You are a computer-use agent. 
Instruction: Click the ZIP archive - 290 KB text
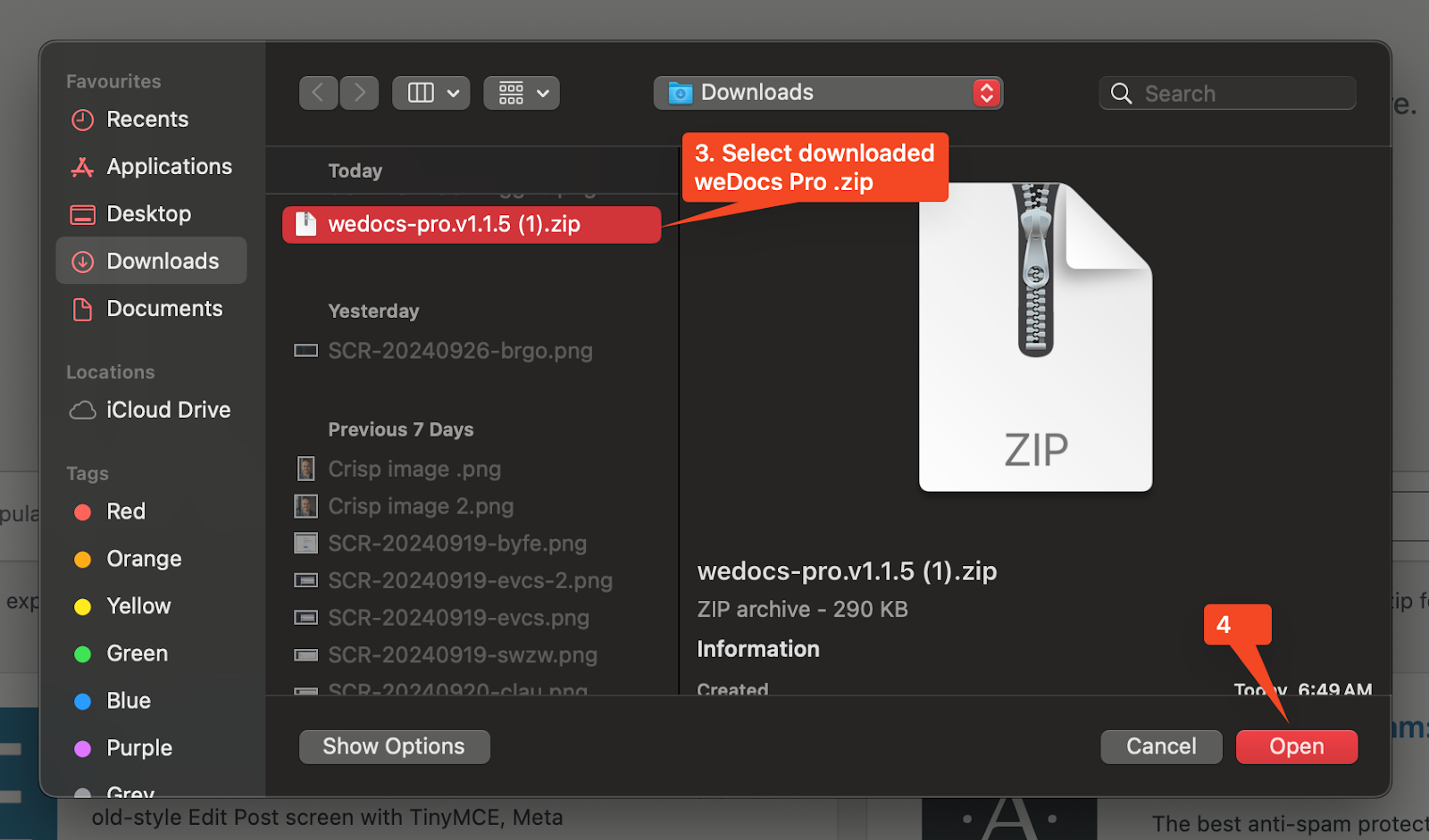tap(802, 610)
